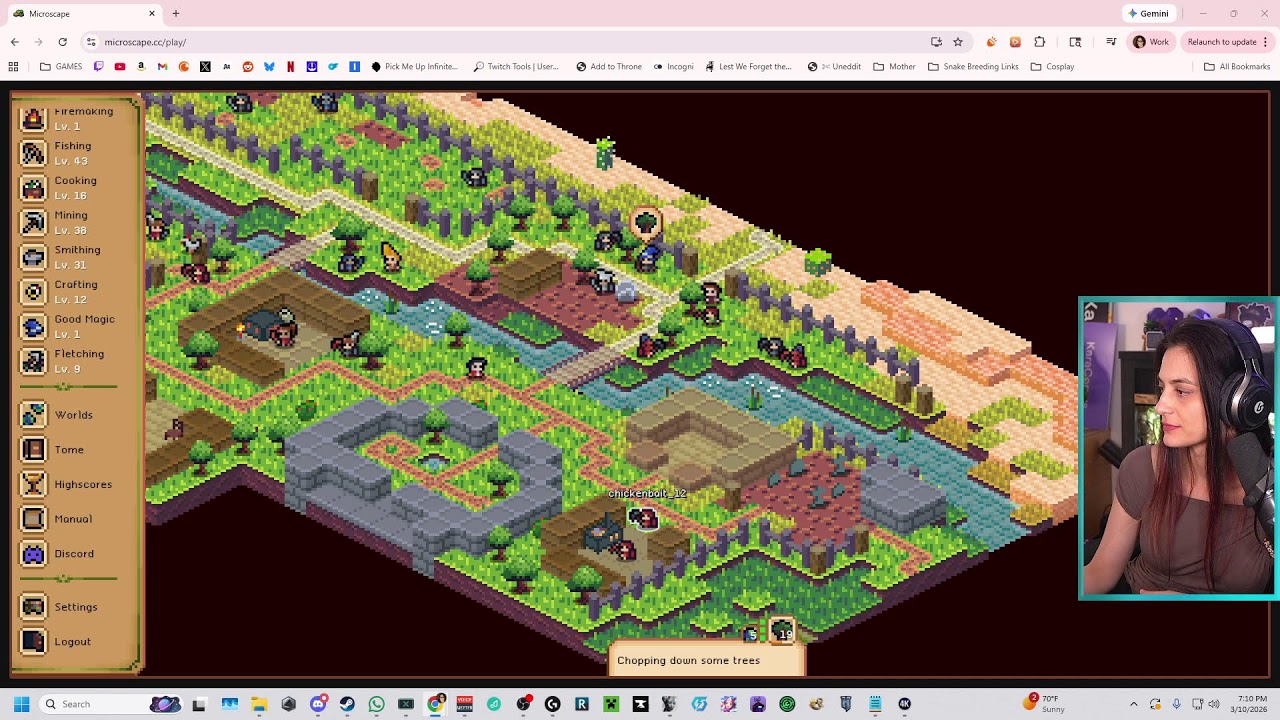
Task: Expand Snake Breeding Links bookmark folder
Action: click(973, 67)
